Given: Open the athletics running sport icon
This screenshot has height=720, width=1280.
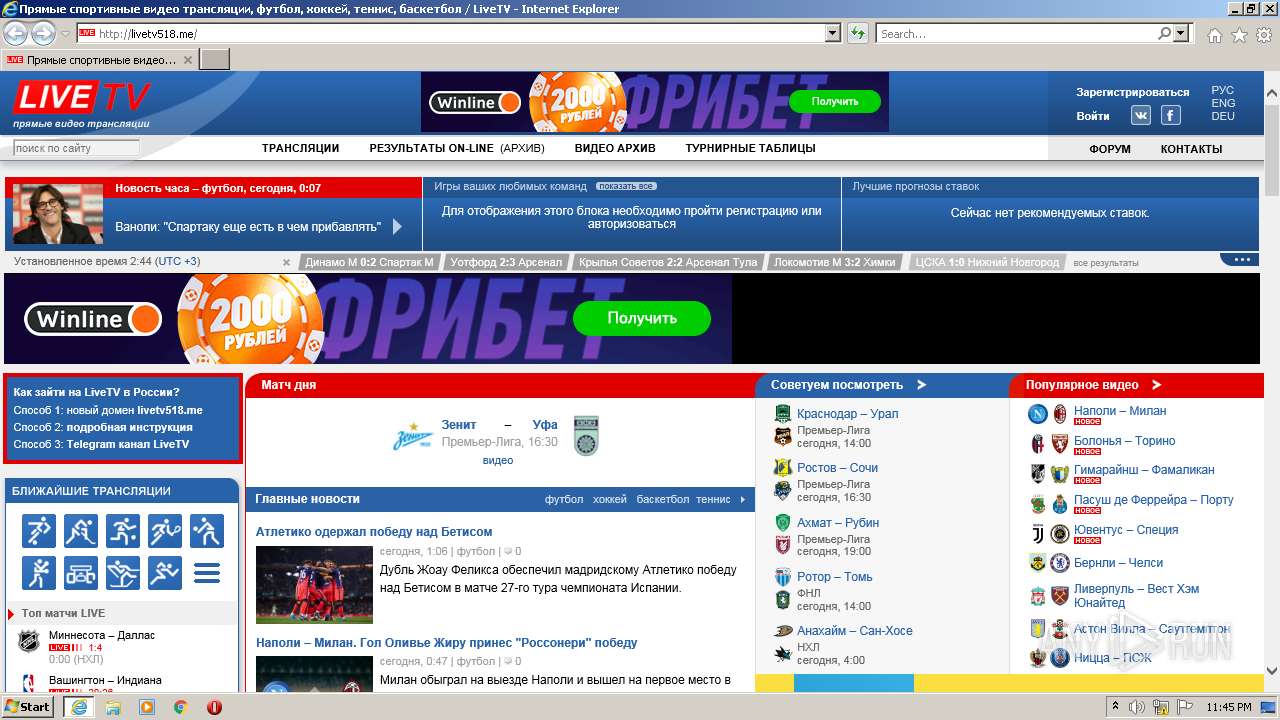Looking at the screenshot, I should click(165, 573).
